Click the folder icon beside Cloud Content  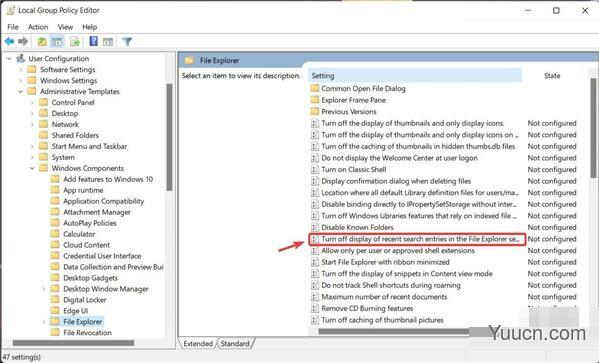click(x=55, y=245)
